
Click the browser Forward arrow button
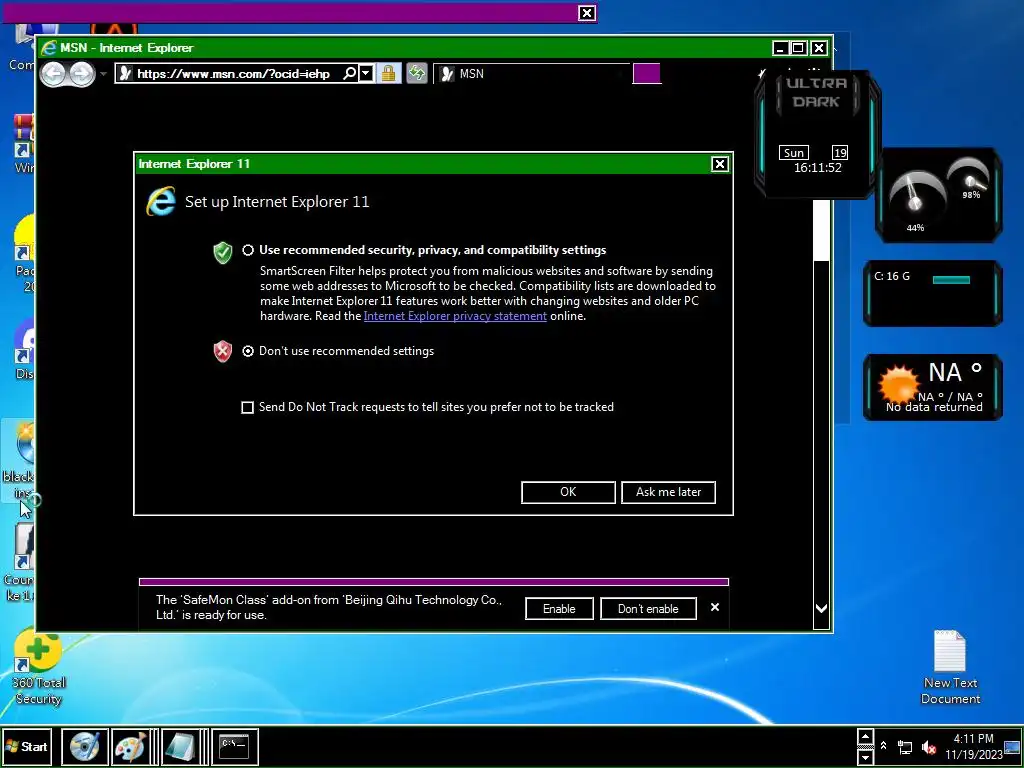tap(82, 74)
